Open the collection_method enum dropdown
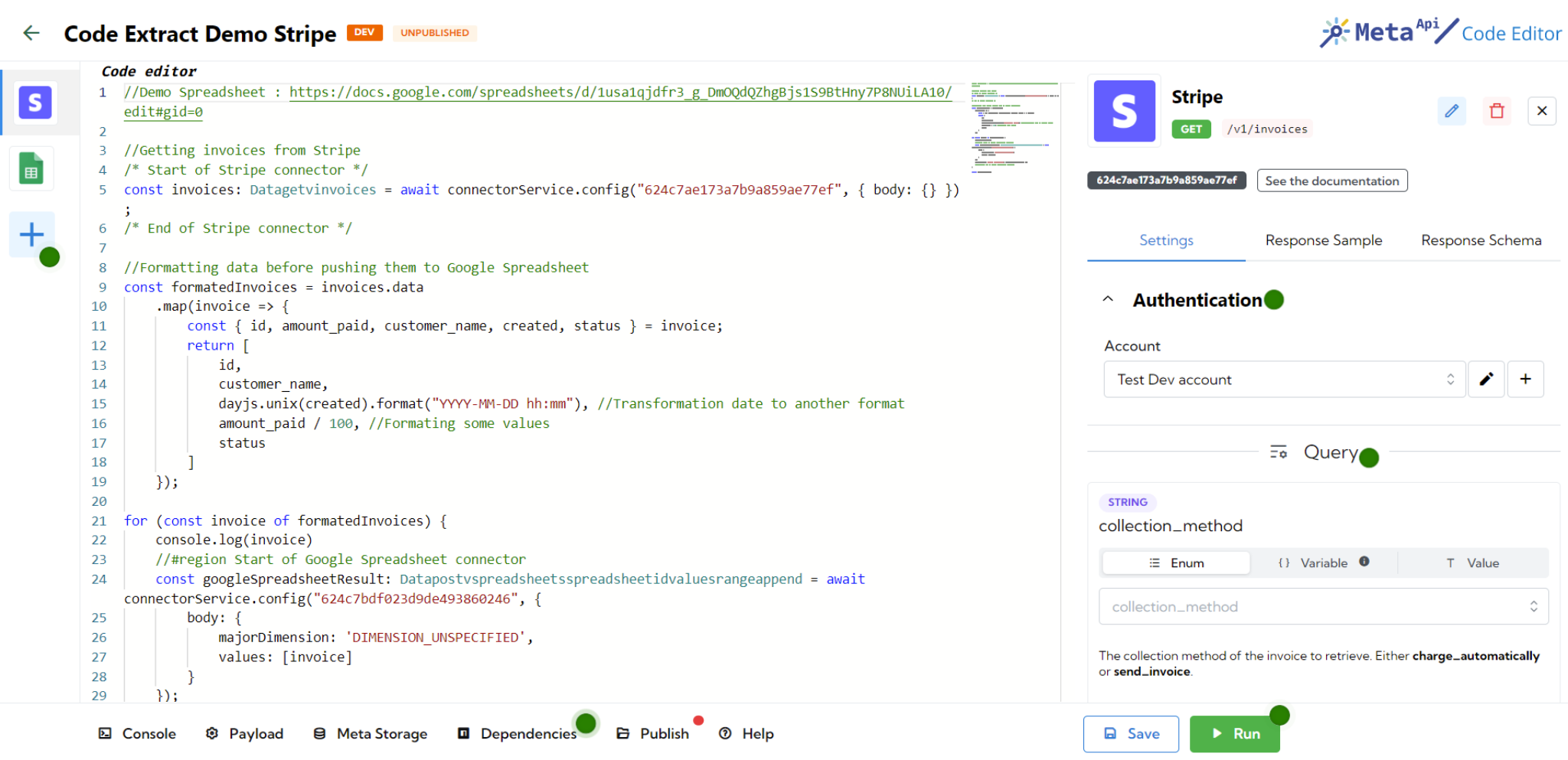Screen dimensions: 1568x760 click(x=1323, y=607)
